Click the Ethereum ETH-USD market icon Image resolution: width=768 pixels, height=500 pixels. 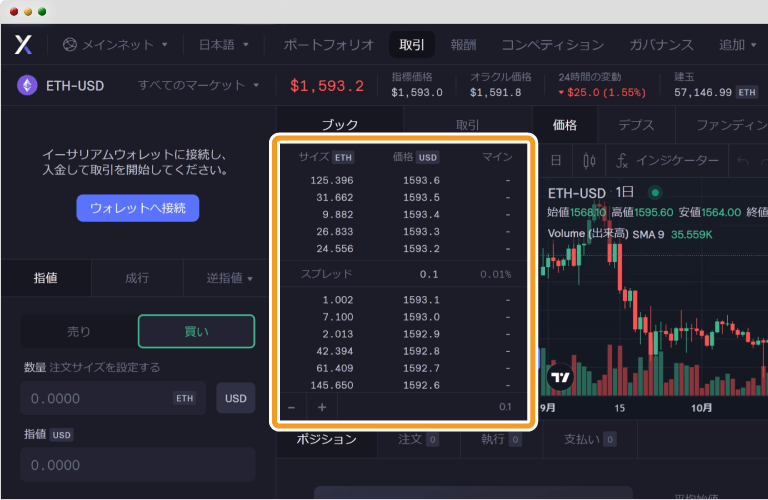pos(27,85)
